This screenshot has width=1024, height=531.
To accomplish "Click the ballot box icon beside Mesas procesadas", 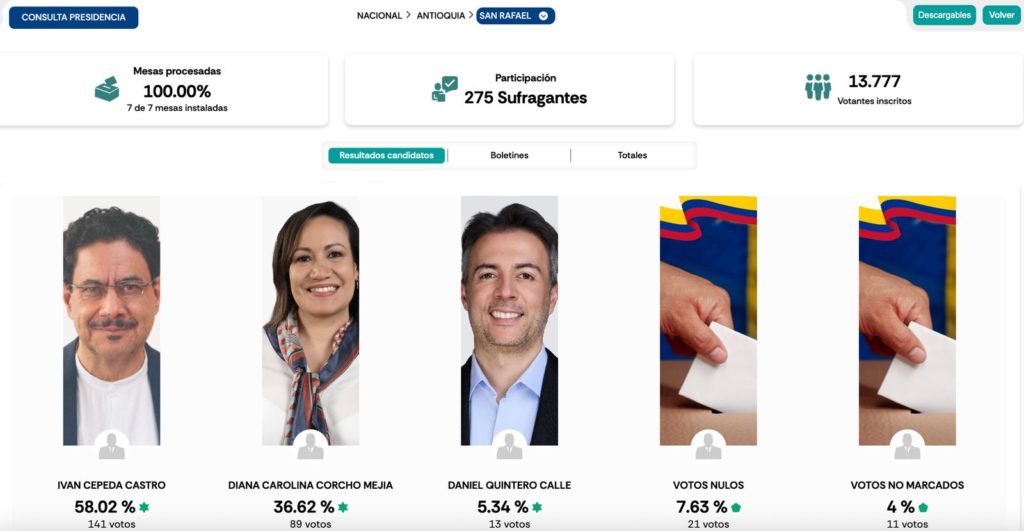I will 107,89.
